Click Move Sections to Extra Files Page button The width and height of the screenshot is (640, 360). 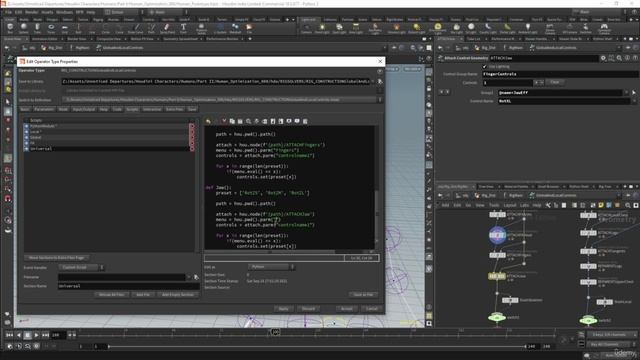[57, 258]
